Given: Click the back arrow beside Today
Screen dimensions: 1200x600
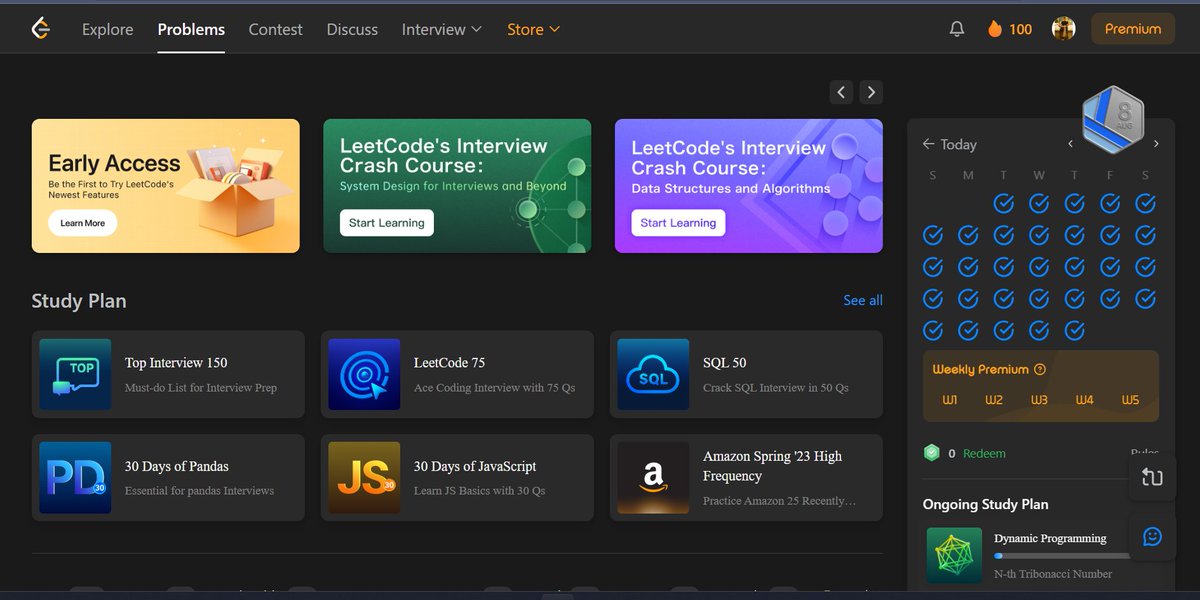Looking at the screenshot, I should click(929, 144).
